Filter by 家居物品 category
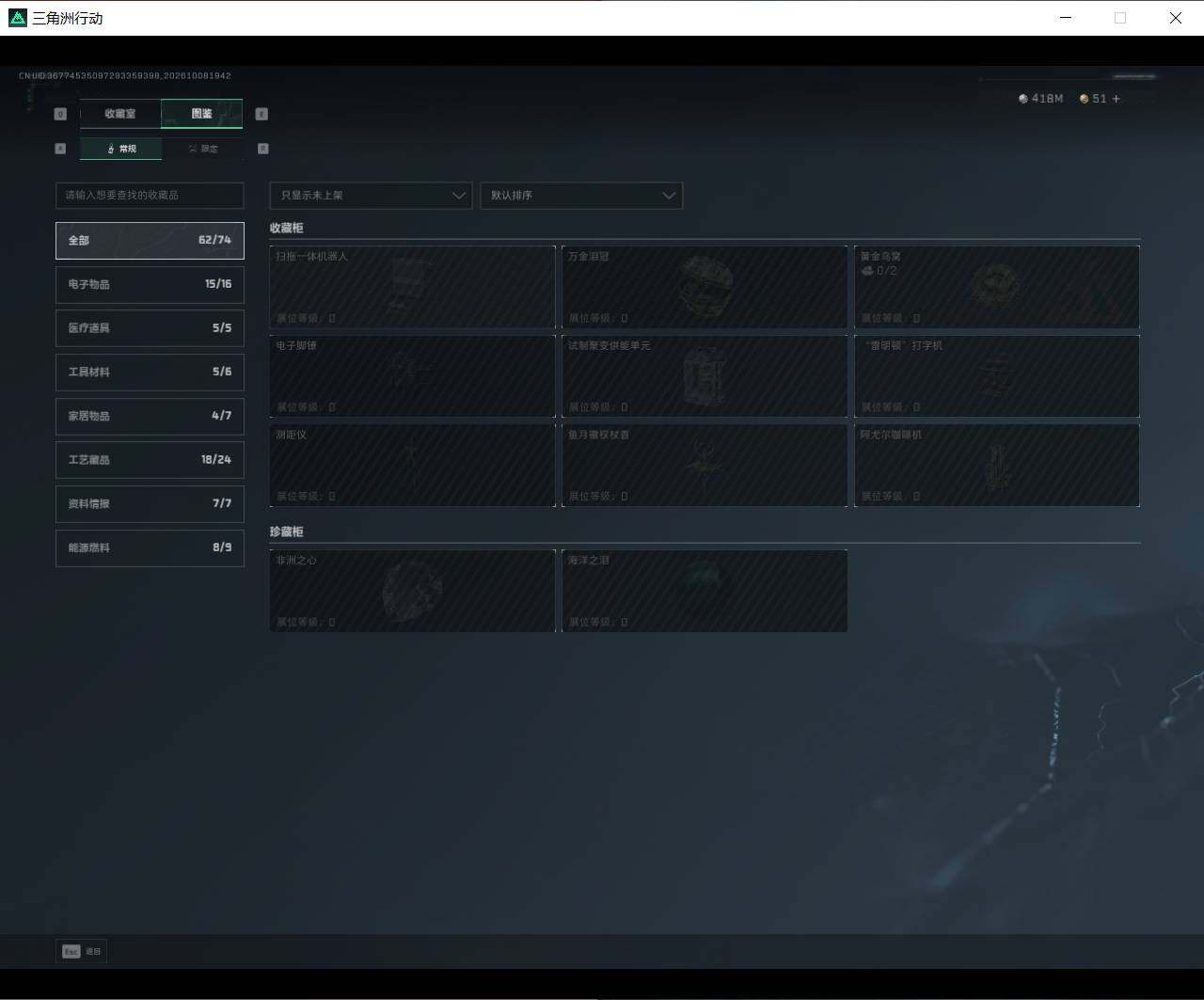This screenshot has width=1204, height=1000. [x=150, y=416]
